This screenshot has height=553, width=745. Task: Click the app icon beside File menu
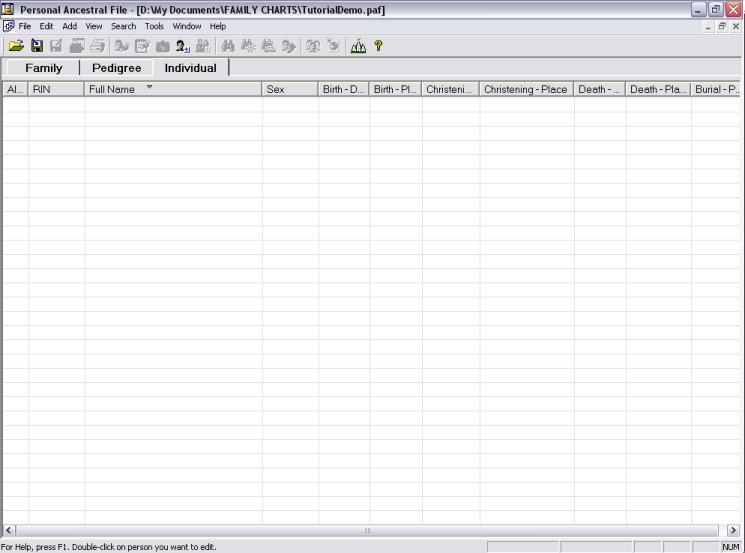(x=9, y=26)
